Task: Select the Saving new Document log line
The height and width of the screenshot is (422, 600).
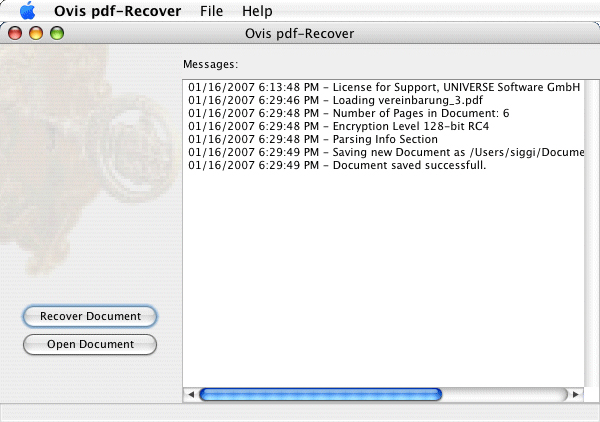Action: [x=386, y=152]
